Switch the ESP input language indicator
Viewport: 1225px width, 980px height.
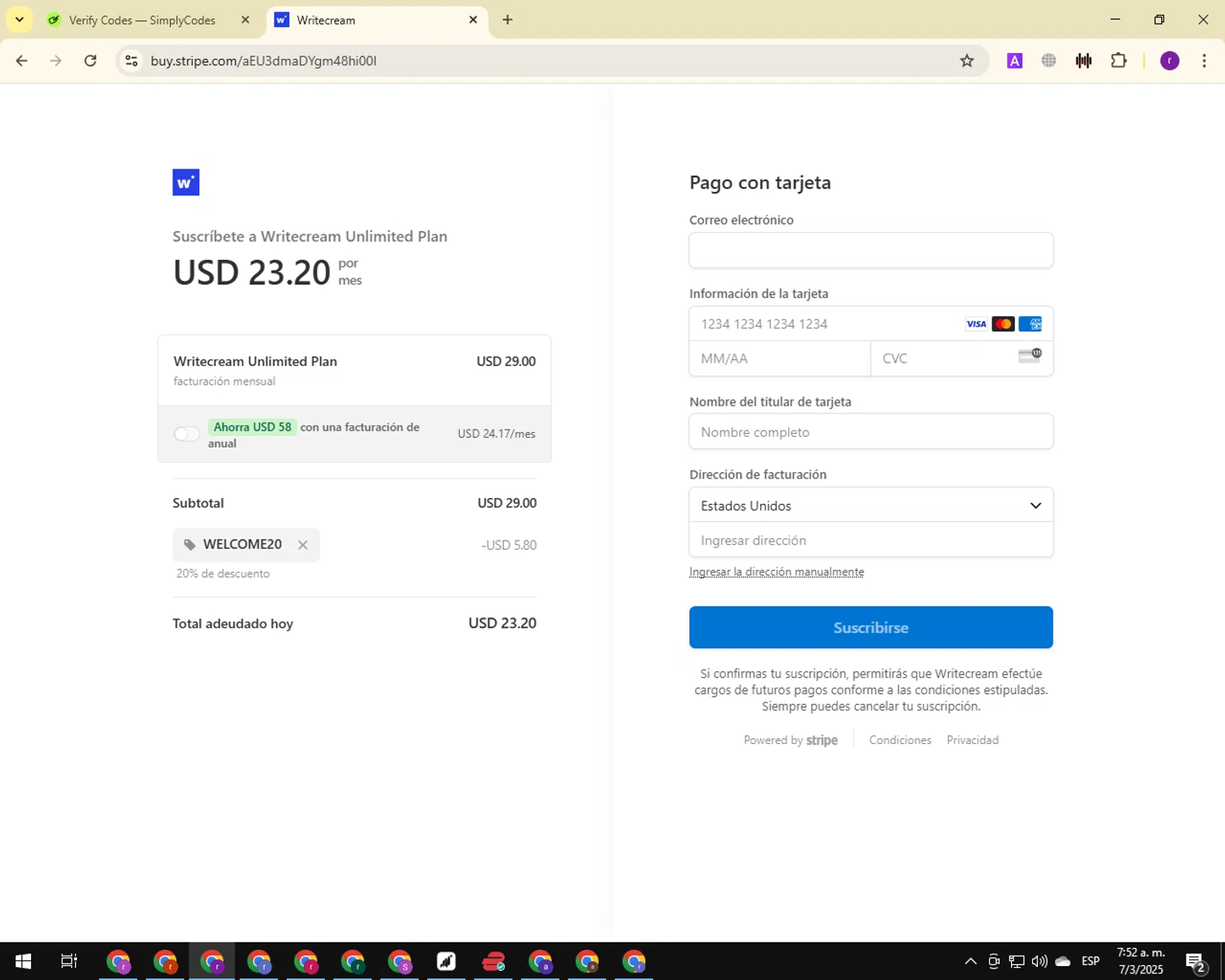1090,961
